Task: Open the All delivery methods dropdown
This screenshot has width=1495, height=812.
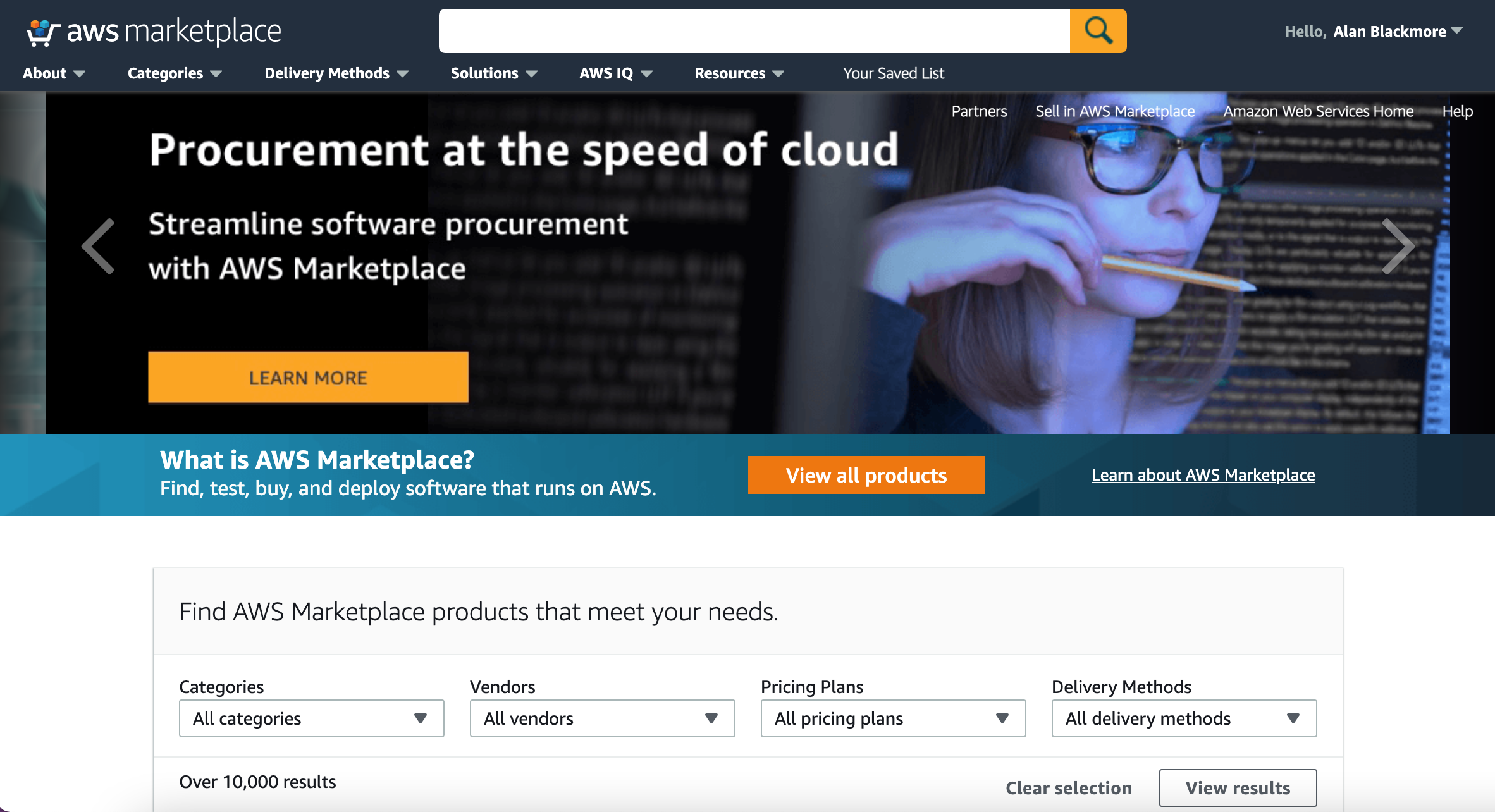Action: [x=1184, y=718]
